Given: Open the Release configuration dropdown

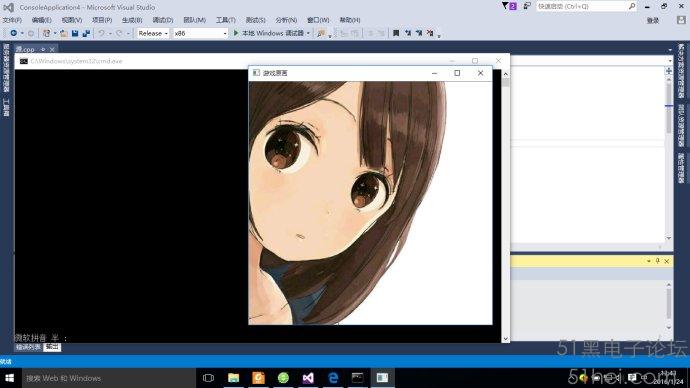Looking at the screenshot, I should click(153, 33).
